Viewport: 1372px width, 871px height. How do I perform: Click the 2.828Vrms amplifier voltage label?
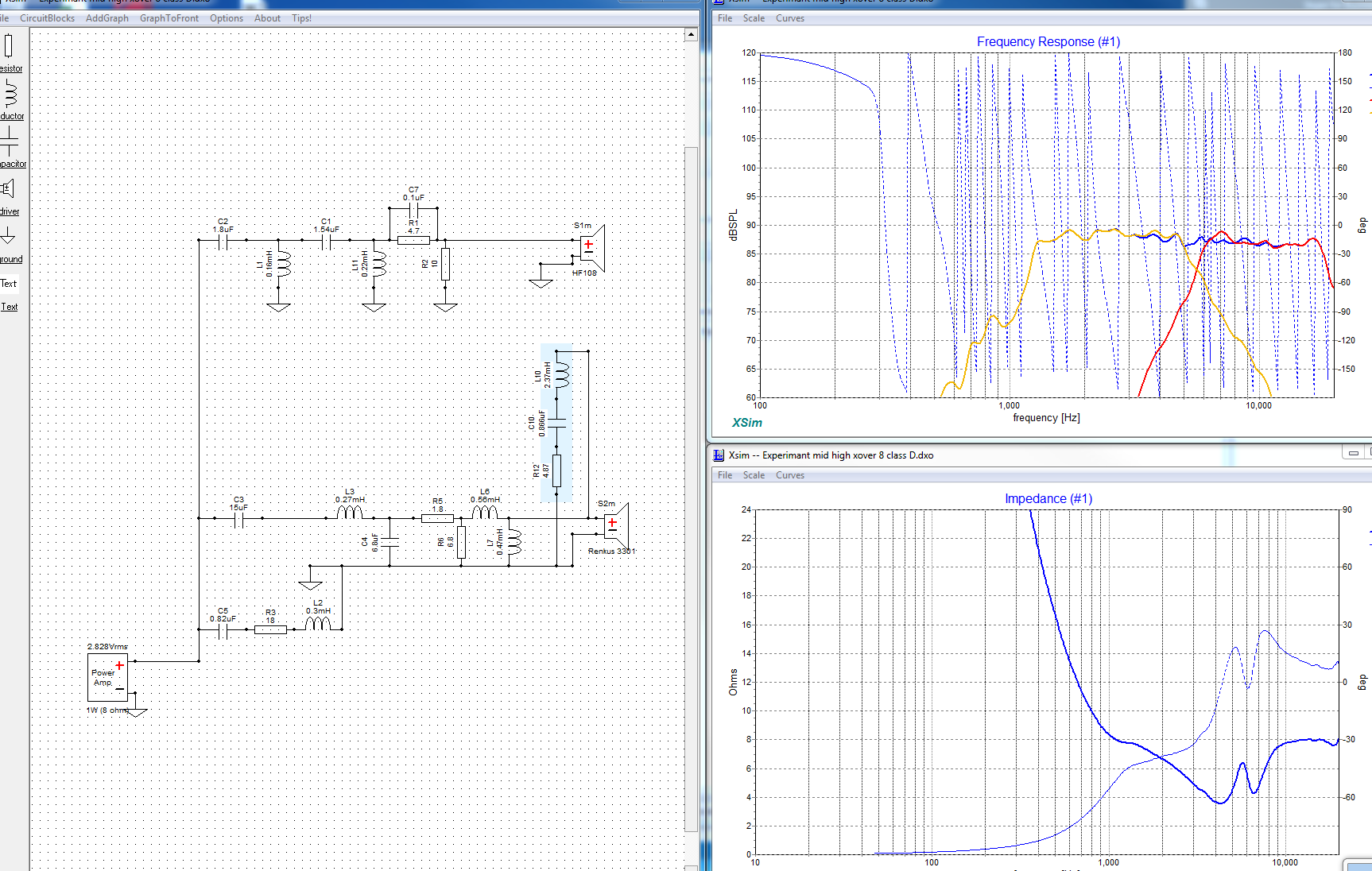(x=107, y=647)
